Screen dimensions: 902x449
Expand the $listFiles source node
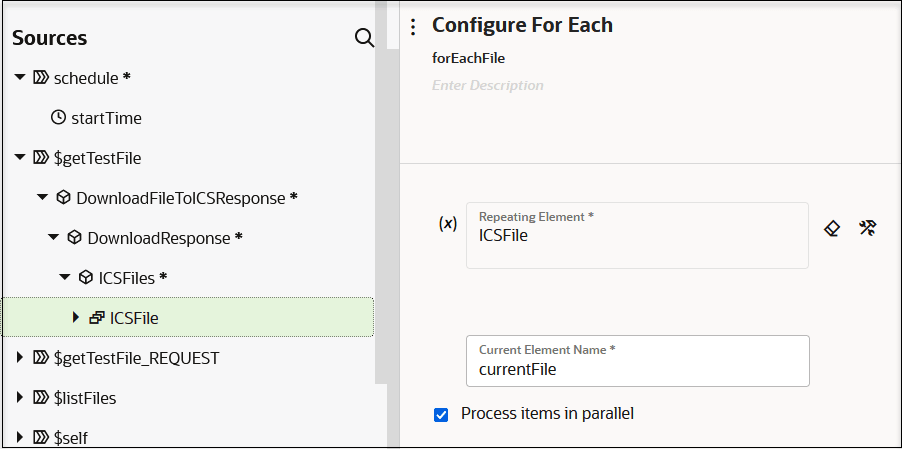coord(20,398)
